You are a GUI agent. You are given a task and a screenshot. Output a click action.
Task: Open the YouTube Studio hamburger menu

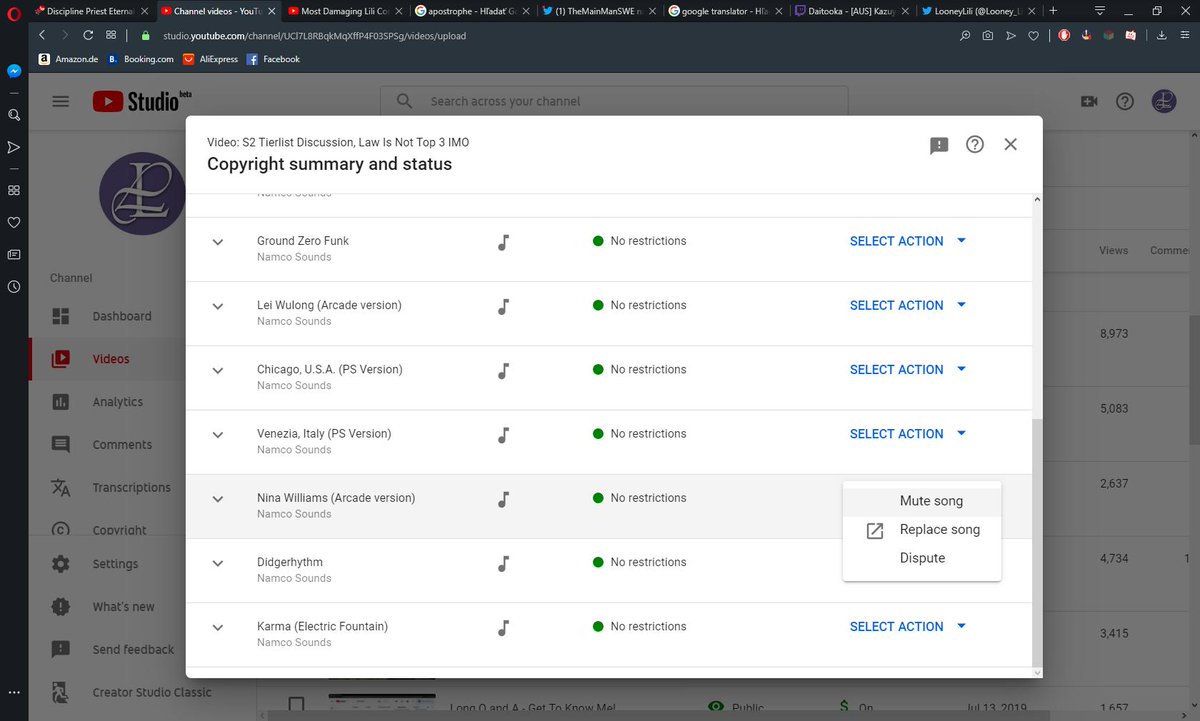click(61, 101)
